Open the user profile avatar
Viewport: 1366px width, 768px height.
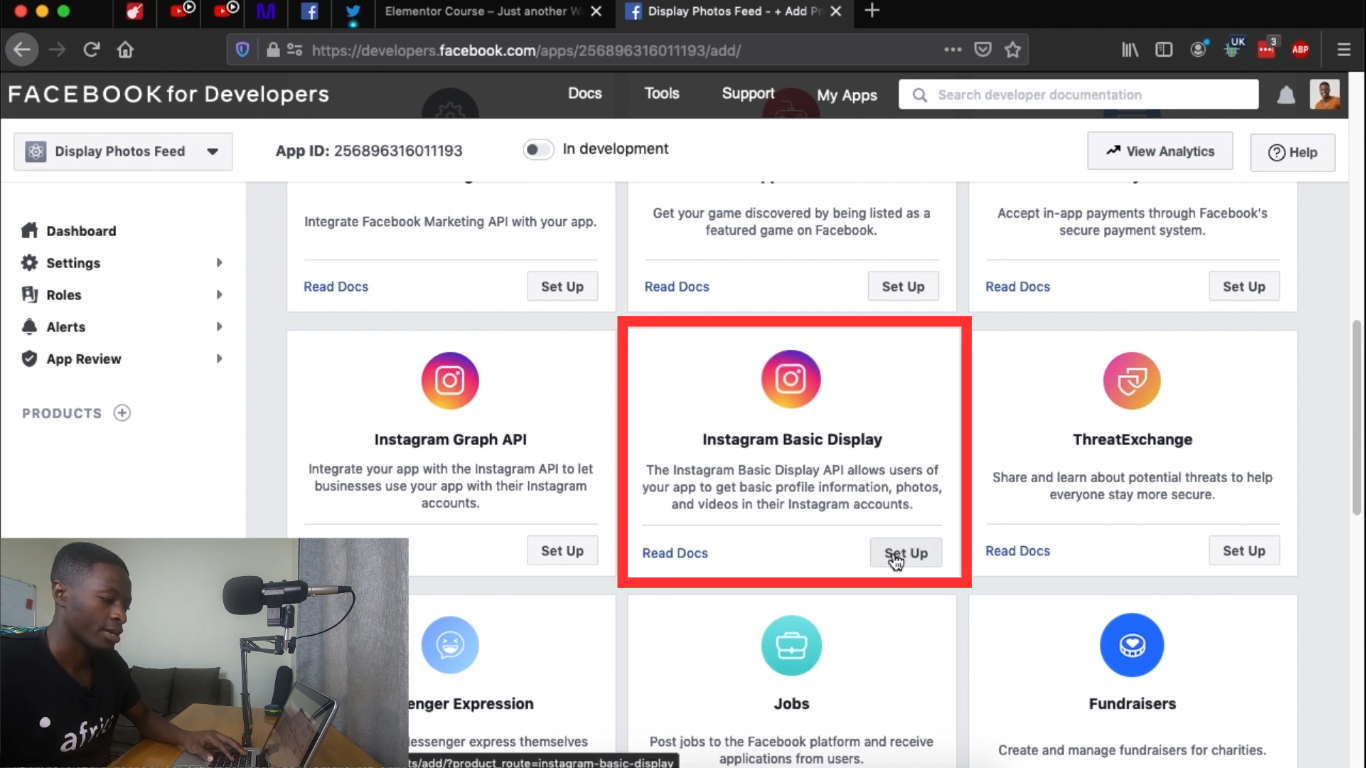pyautogui.click(x=1325, y=95)
